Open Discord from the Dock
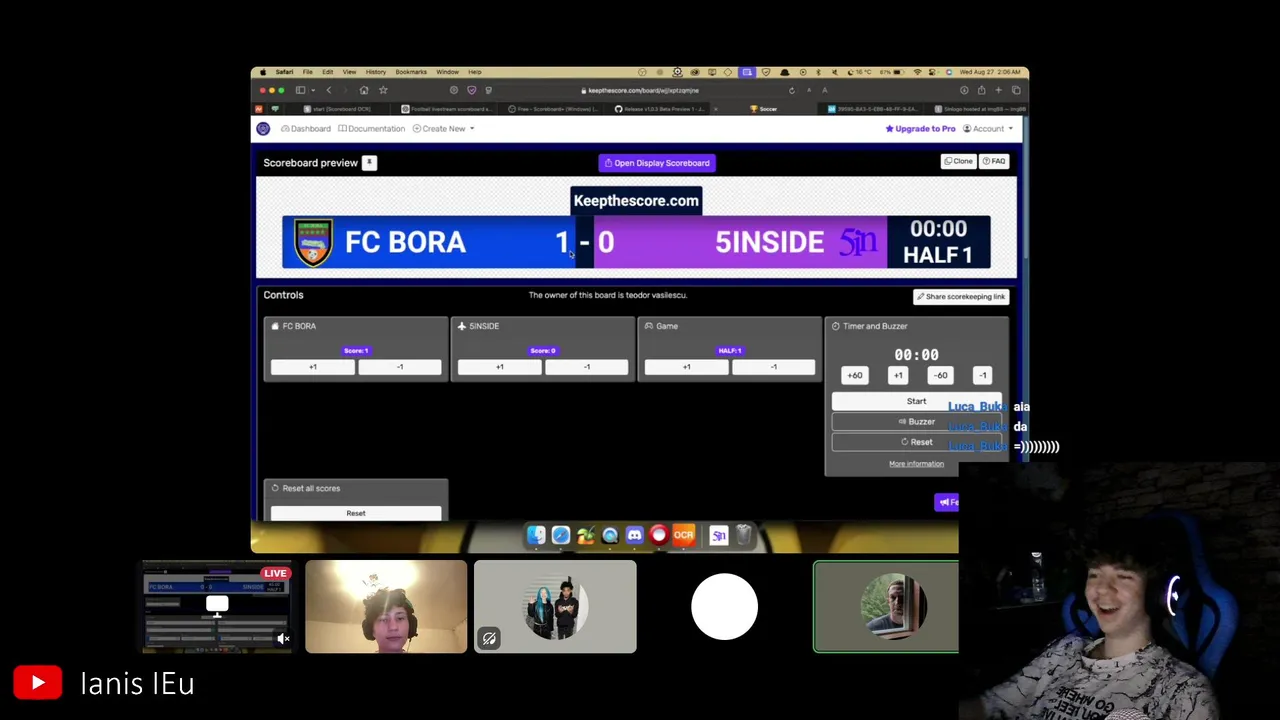 pos(634,535)
